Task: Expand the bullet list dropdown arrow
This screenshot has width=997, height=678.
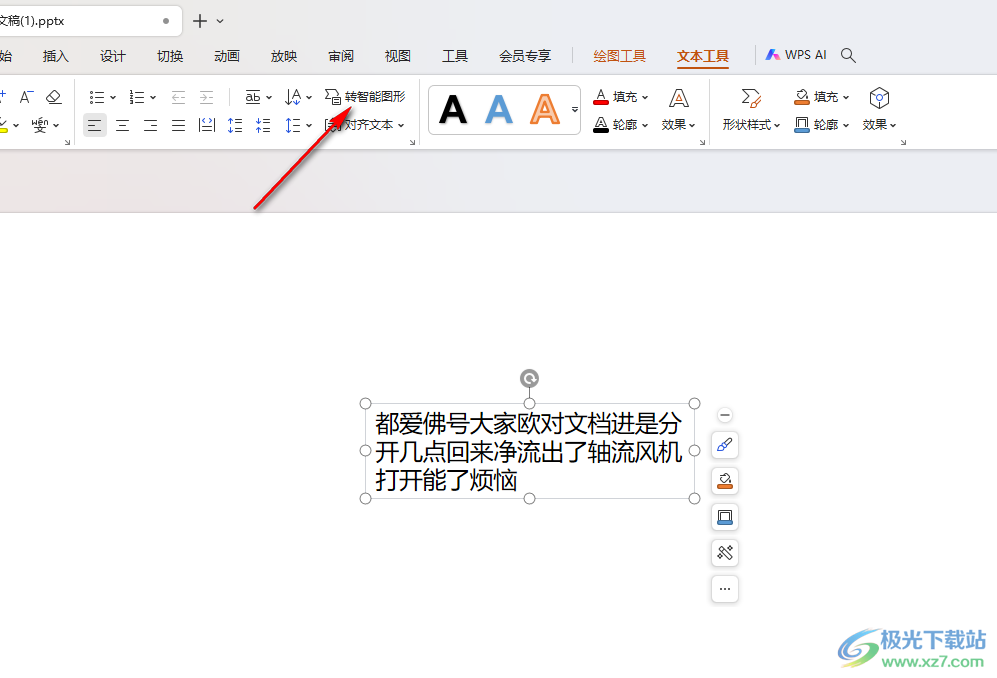Action: click(x=113, y=97)
